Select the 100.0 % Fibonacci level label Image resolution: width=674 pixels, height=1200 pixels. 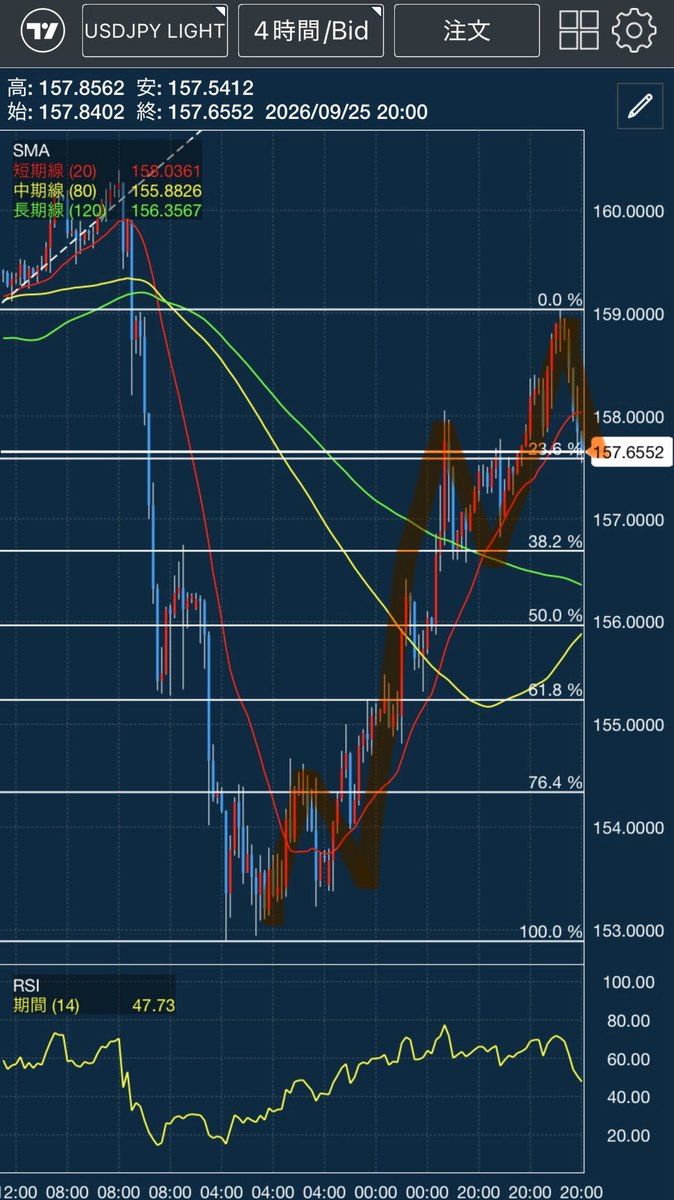point(550,931)
